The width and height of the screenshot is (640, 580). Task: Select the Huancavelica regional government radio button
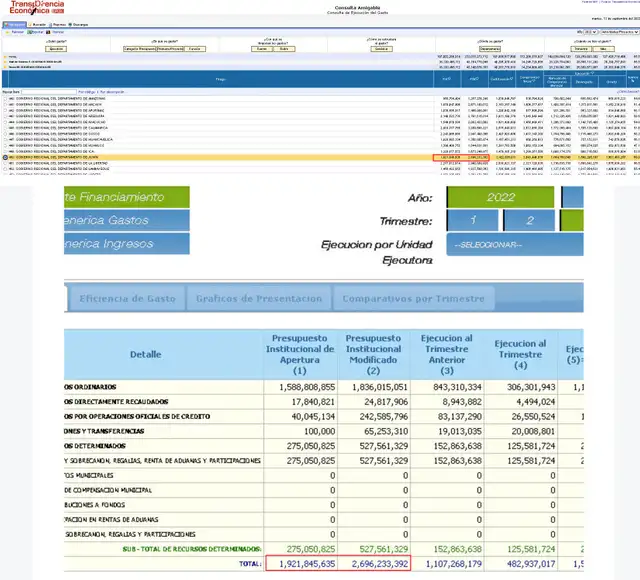click(5, 140)
